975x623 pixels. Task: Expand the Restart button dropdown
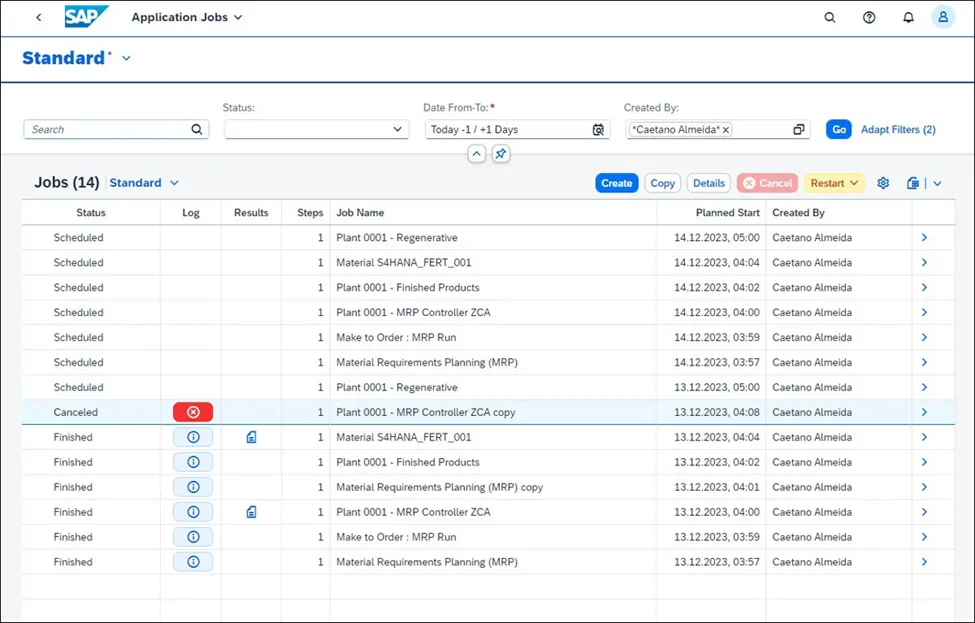pyautogui.click(x=853, y=183)
